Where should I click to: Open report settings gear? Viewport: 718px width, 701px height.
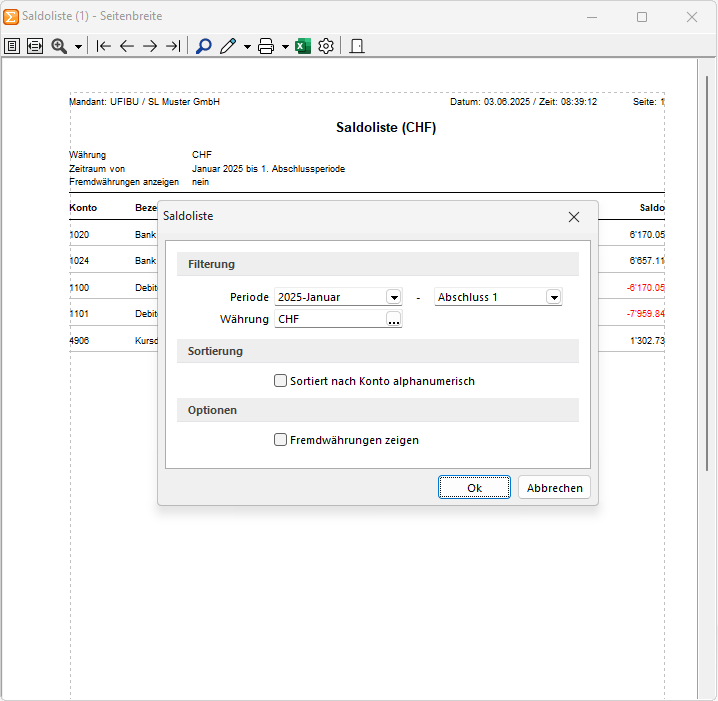point(326,46)
